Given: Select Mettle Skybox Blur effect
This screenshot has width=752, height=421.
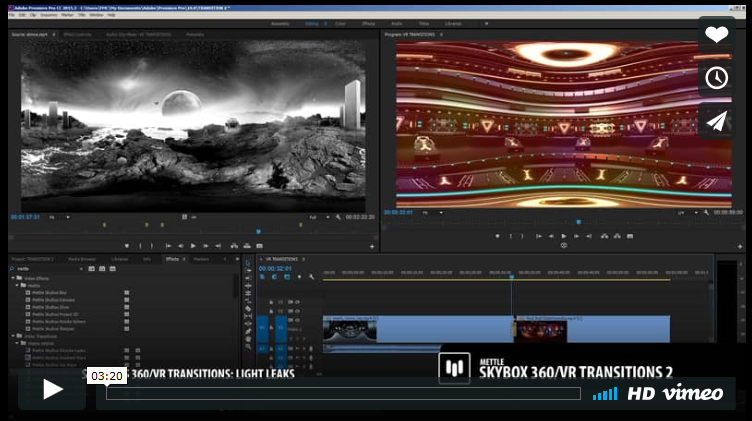Looking at the screenshot, I should coord(49,292).
